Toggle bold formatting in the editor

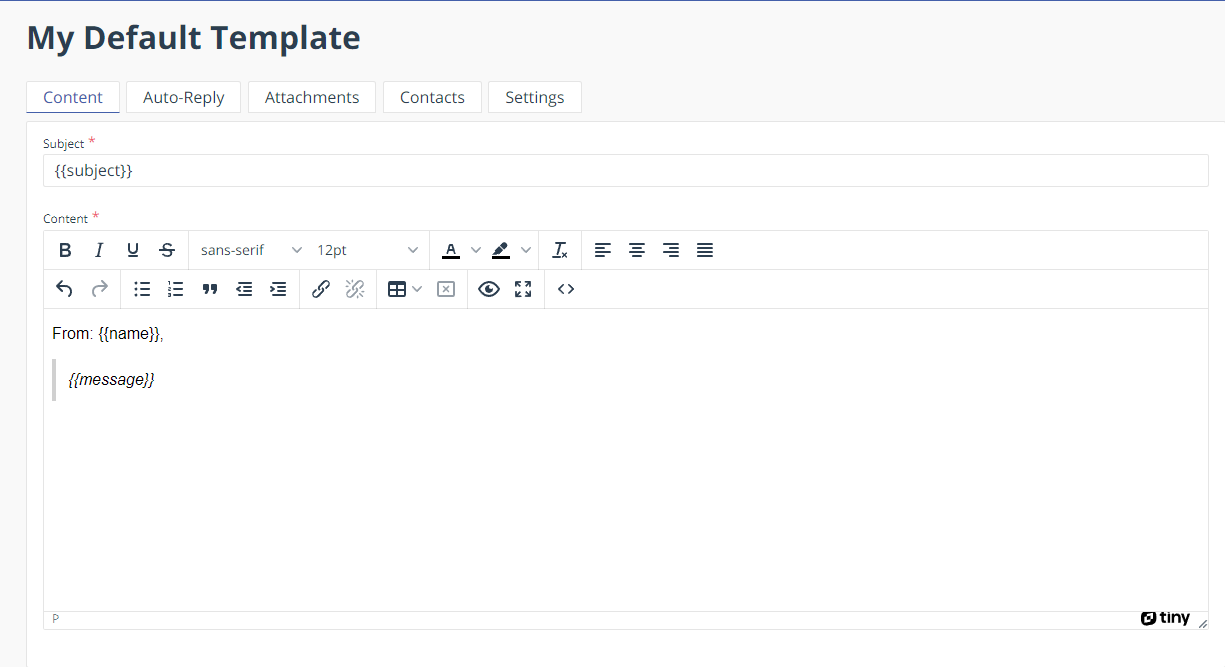65,250
